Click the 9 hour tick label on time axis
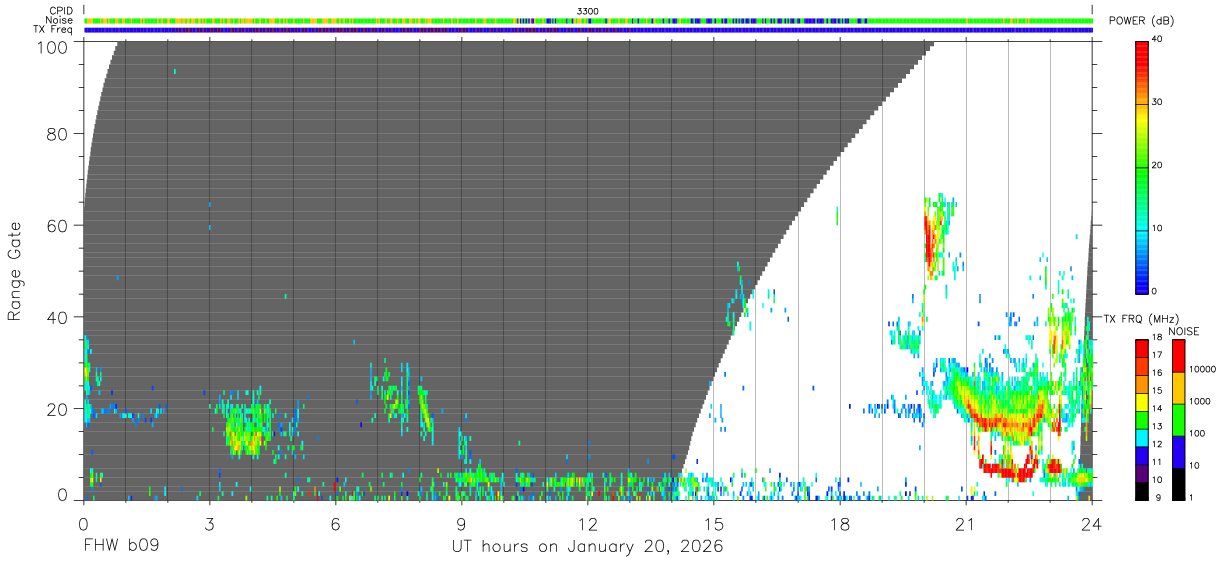This screenshot has height=567, width=1228. tap(461, 523)
